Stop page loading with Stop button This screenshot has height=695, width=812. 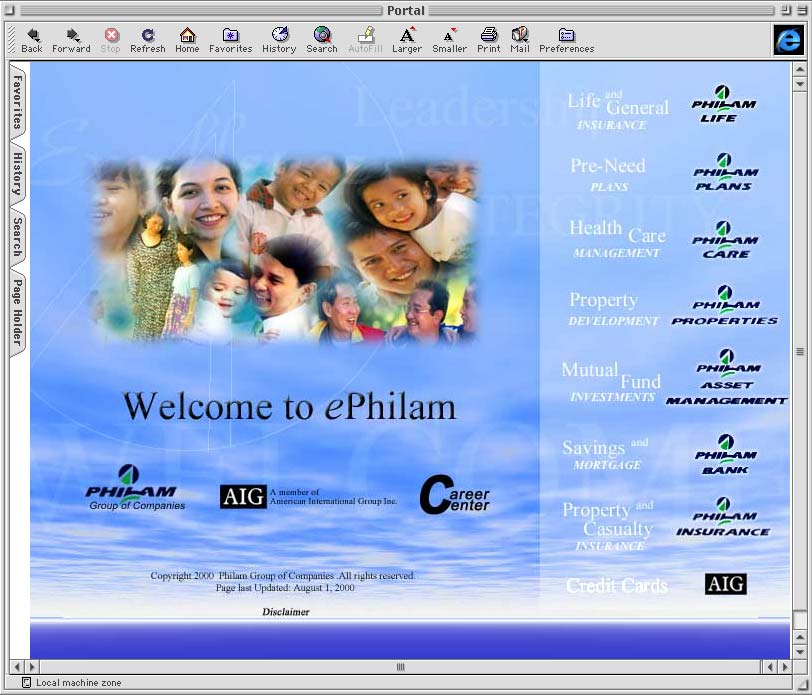coord(110,40)
